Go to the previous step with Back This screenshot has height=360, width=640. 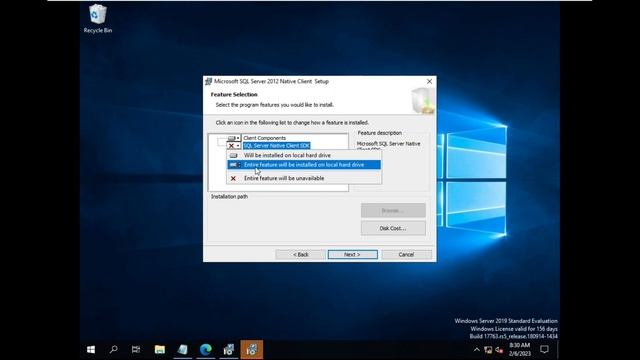click(x=300, y=254)
